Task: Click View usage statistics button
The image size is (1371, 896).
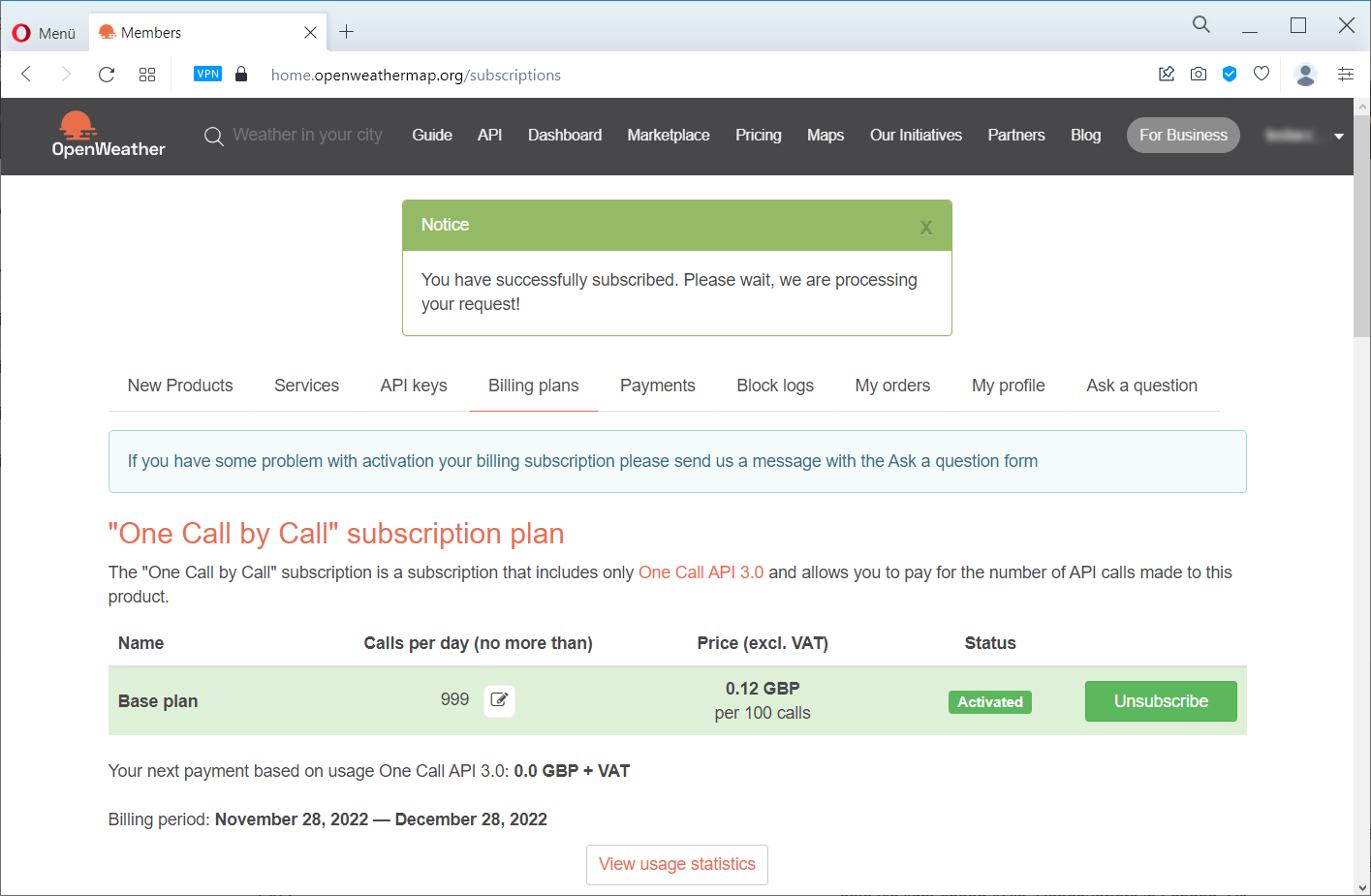Action: pos(676,864)
